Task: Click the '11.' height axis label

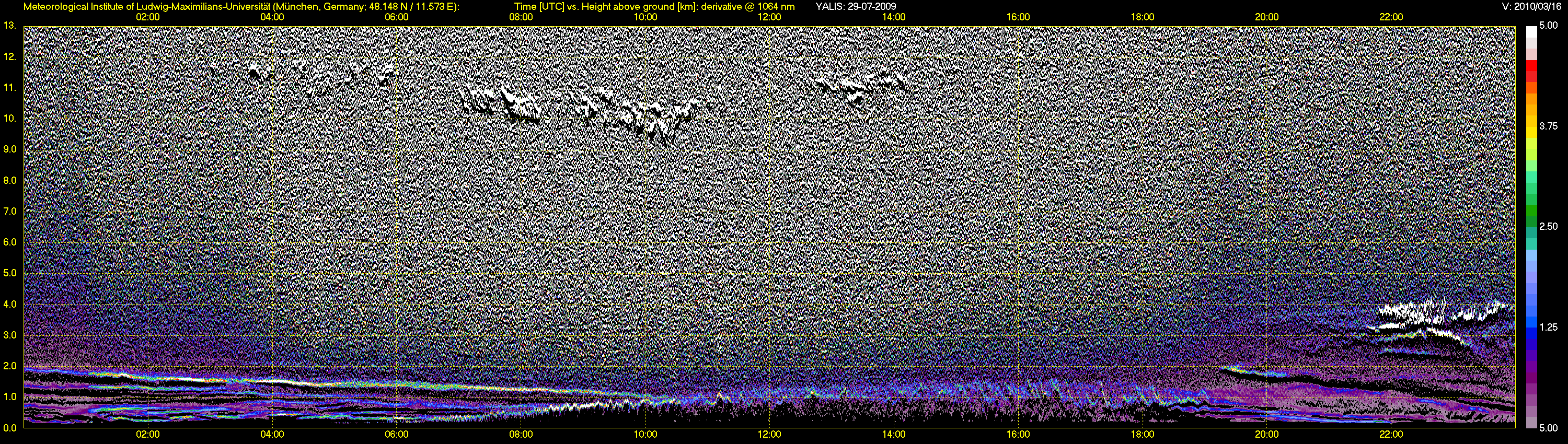Action: tap(9, 88)
